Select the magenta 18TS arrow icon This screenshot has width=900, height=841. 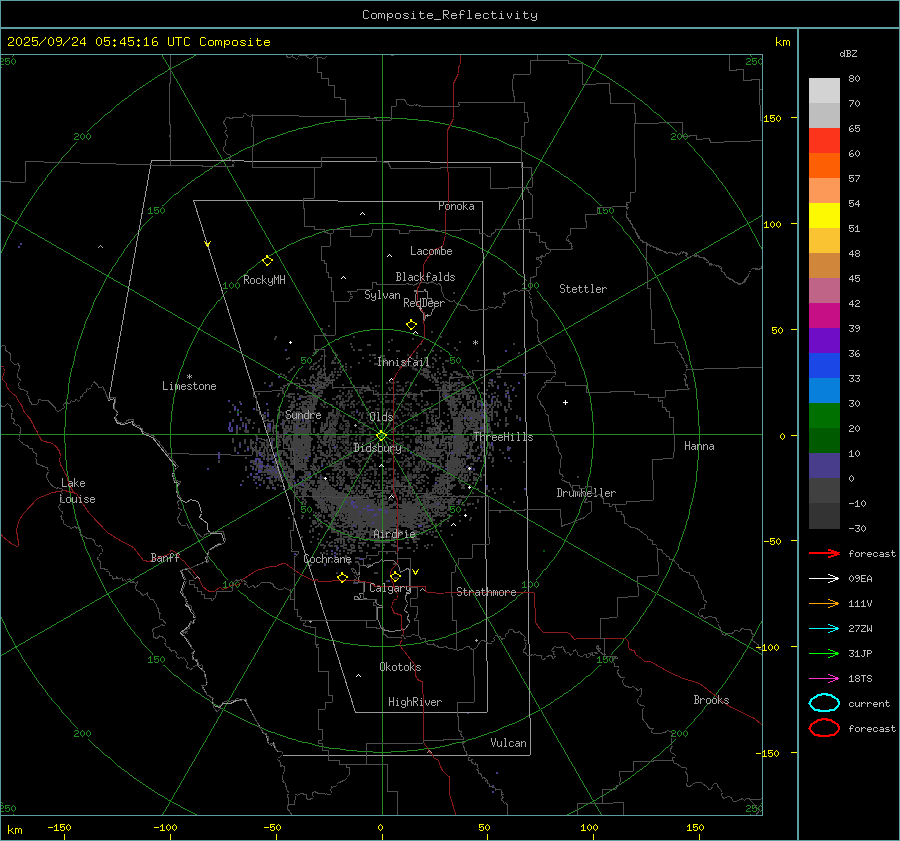pos(824,678)
